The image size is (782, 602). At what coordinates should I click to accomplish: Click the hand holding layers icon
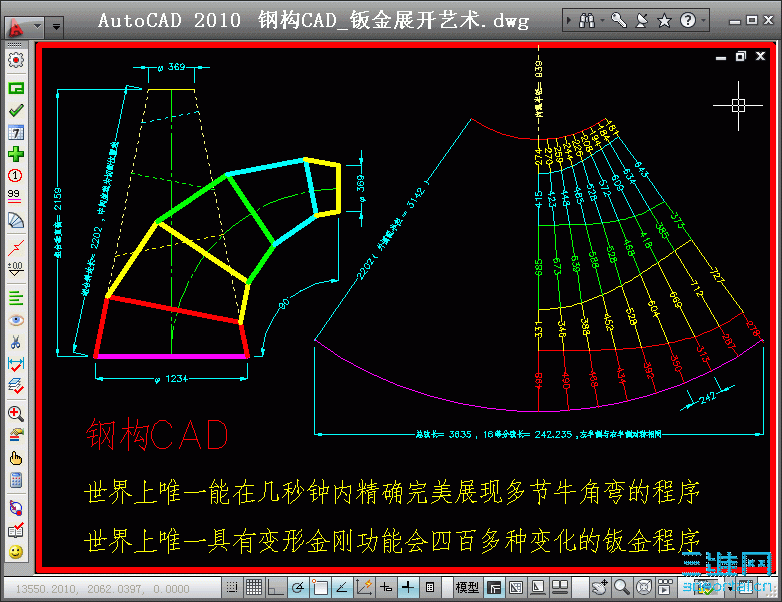[x=16, y=435]
